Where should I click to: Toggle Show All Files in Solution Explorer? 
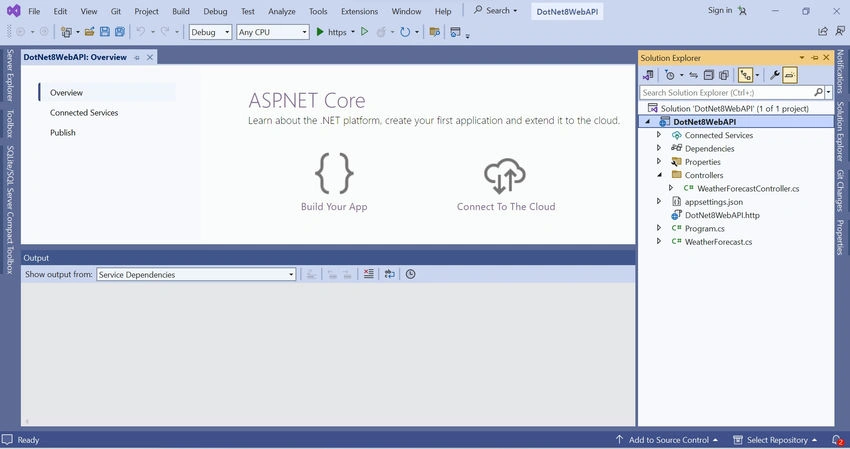tap(724, 75)
